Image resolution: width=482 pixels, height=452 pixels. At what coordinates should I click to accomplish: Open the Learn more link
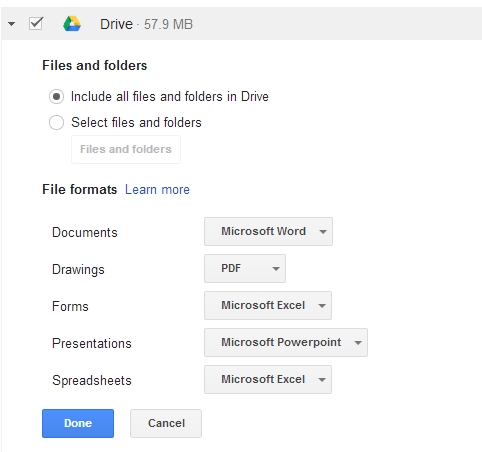pos(157,190)
